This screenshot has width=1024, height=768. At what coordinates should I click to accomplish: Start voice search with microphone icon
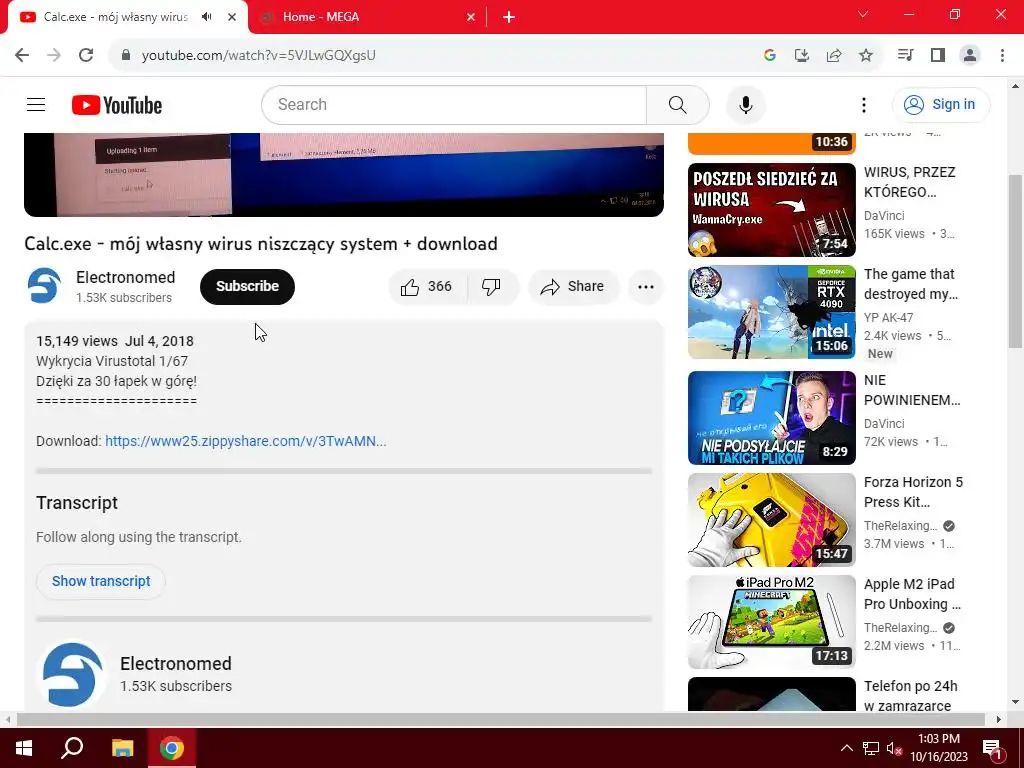point(745,104)
